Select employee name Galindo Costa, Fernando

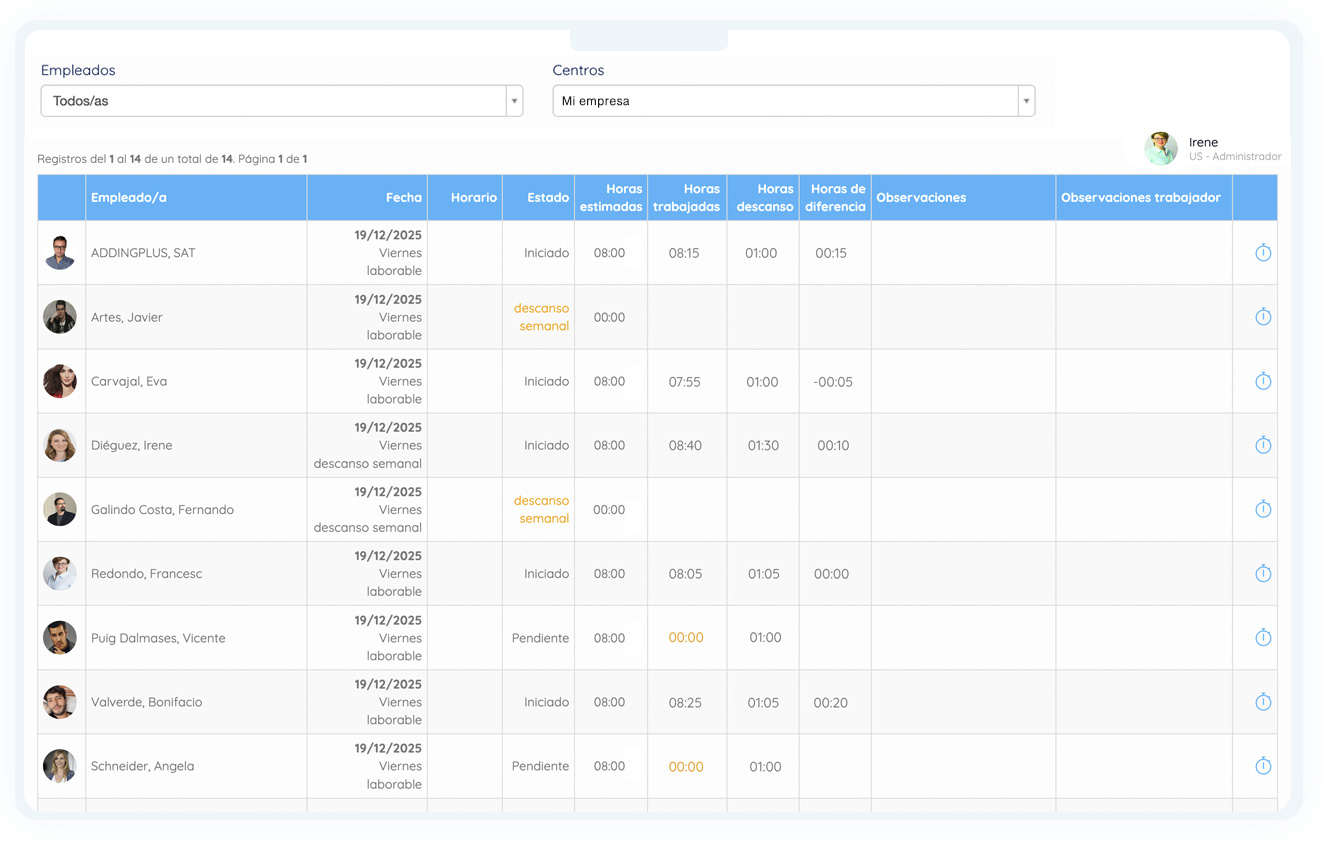click(x=162, y=509)
